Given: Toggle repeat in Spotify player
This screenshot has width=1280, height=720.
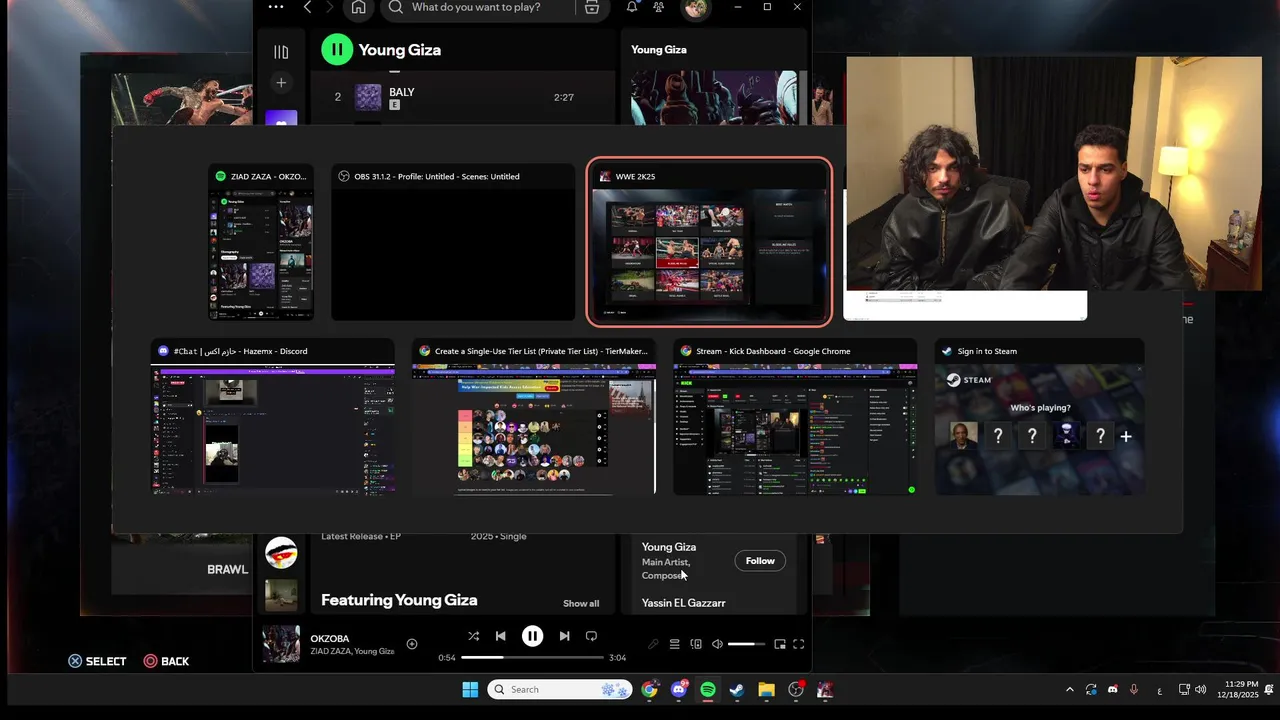Looking at the screenshot, I should coord(591,636).
